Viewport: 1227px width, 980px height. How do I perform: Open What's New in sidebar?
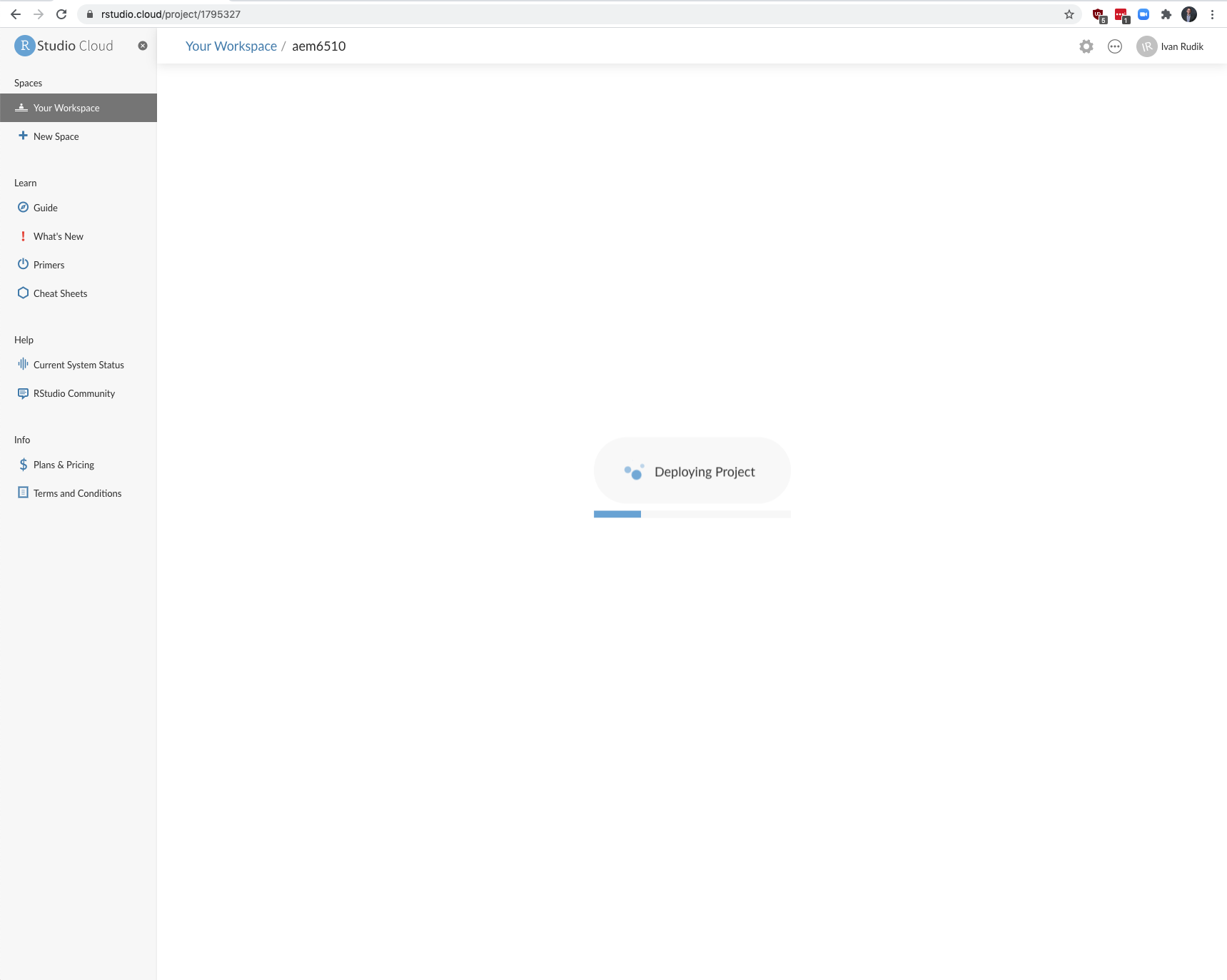pyautogui.click(x=58, y=236)
